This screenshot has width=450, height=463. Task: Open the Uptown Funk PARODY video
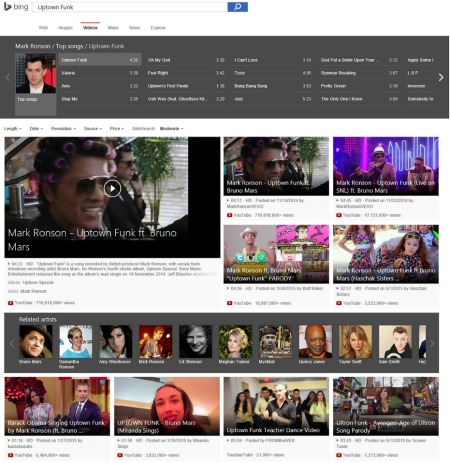pyautogui.click(x=276, y=254)
